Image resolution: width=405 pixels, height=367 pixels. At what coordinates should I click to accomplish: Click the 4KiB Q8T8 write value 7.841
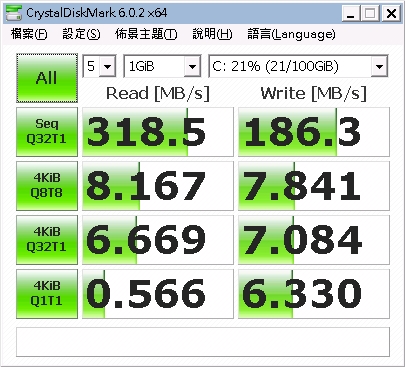pos(314,186)
